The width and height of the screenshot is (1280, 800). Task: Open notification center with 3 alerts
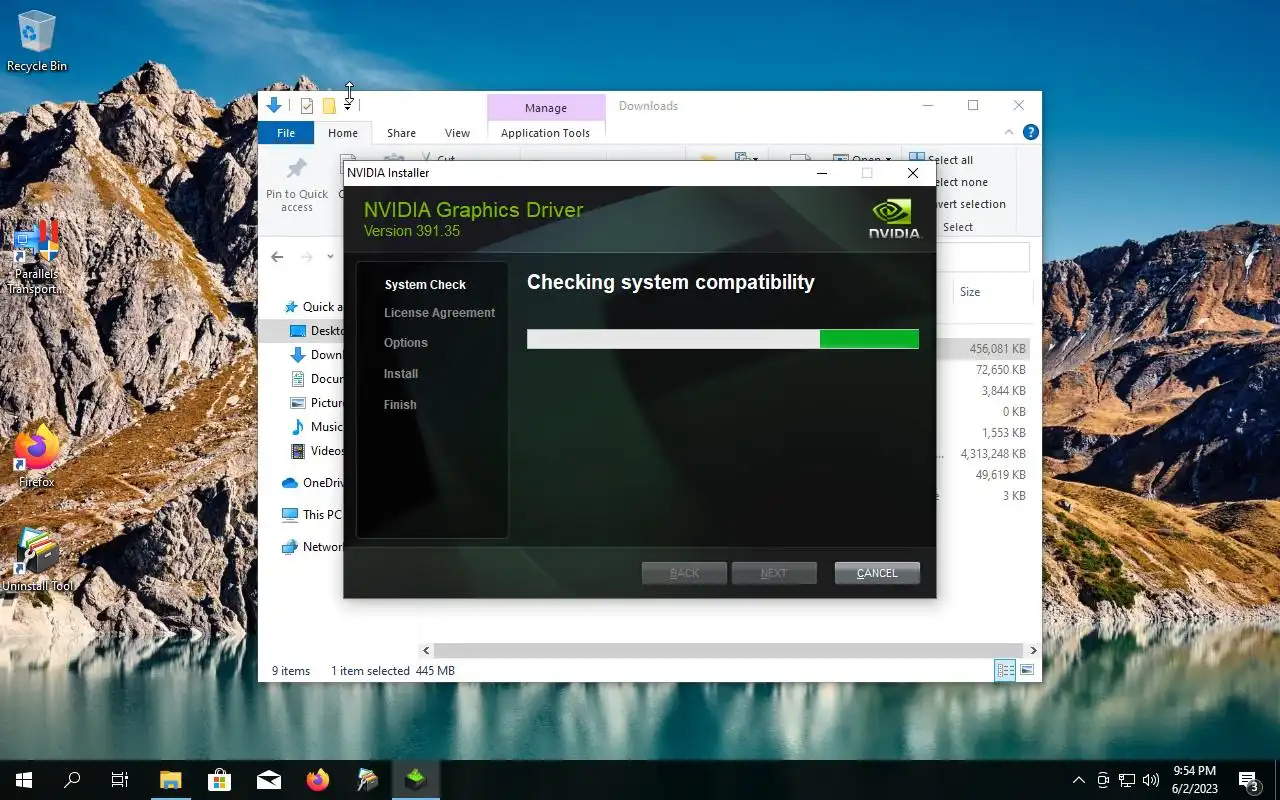tap(1248, 780)
